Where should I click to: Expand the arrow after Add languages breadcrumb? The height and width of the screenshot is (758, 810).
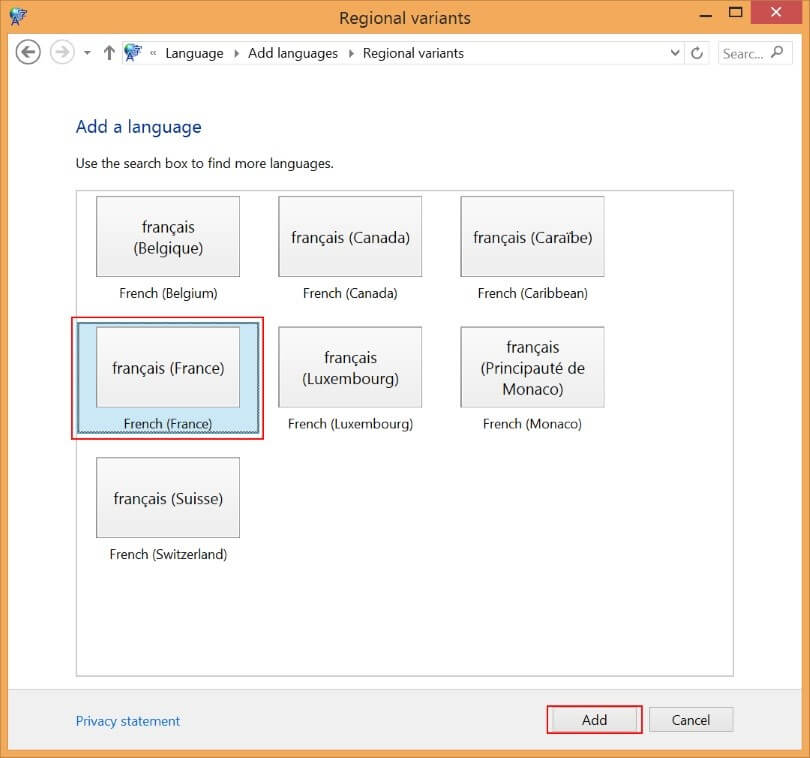click(x=351, y=53)
